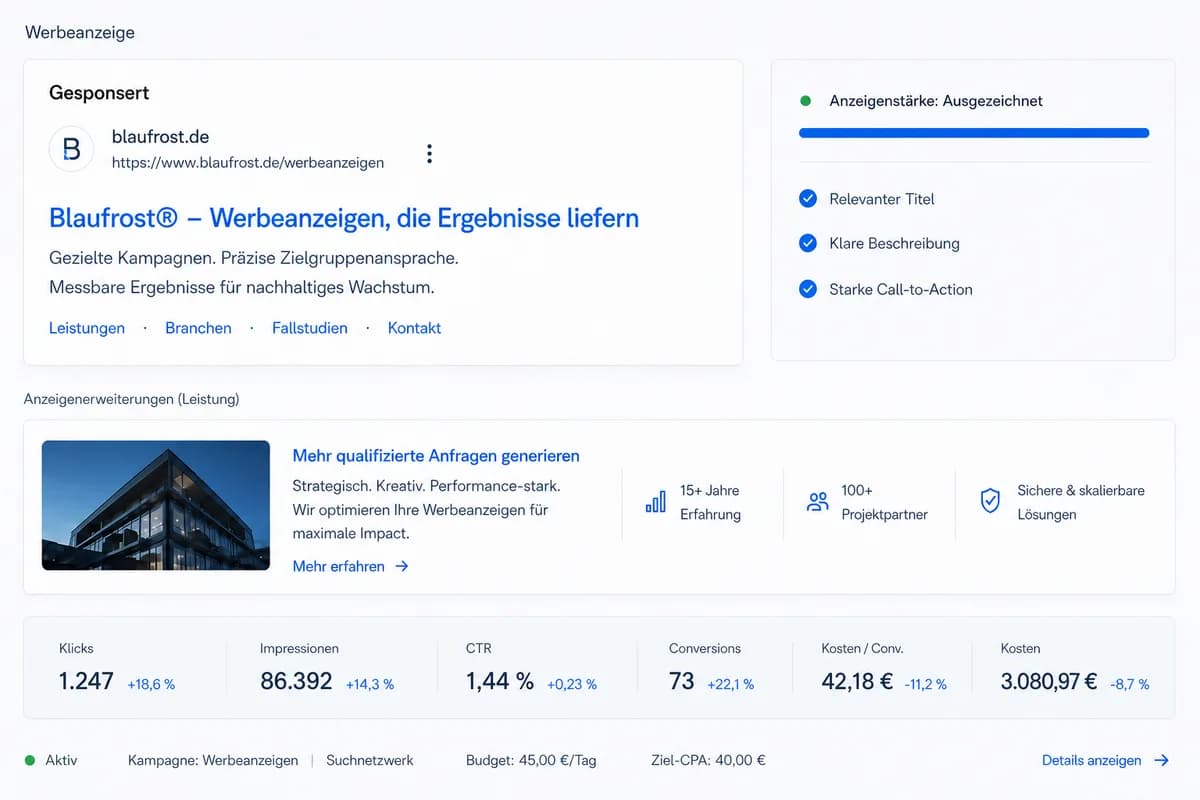The height and width of the screenshot is (800, 1200).
Task: Click the people icon at 100+ Projektpartner
Action: click(818, 502)
